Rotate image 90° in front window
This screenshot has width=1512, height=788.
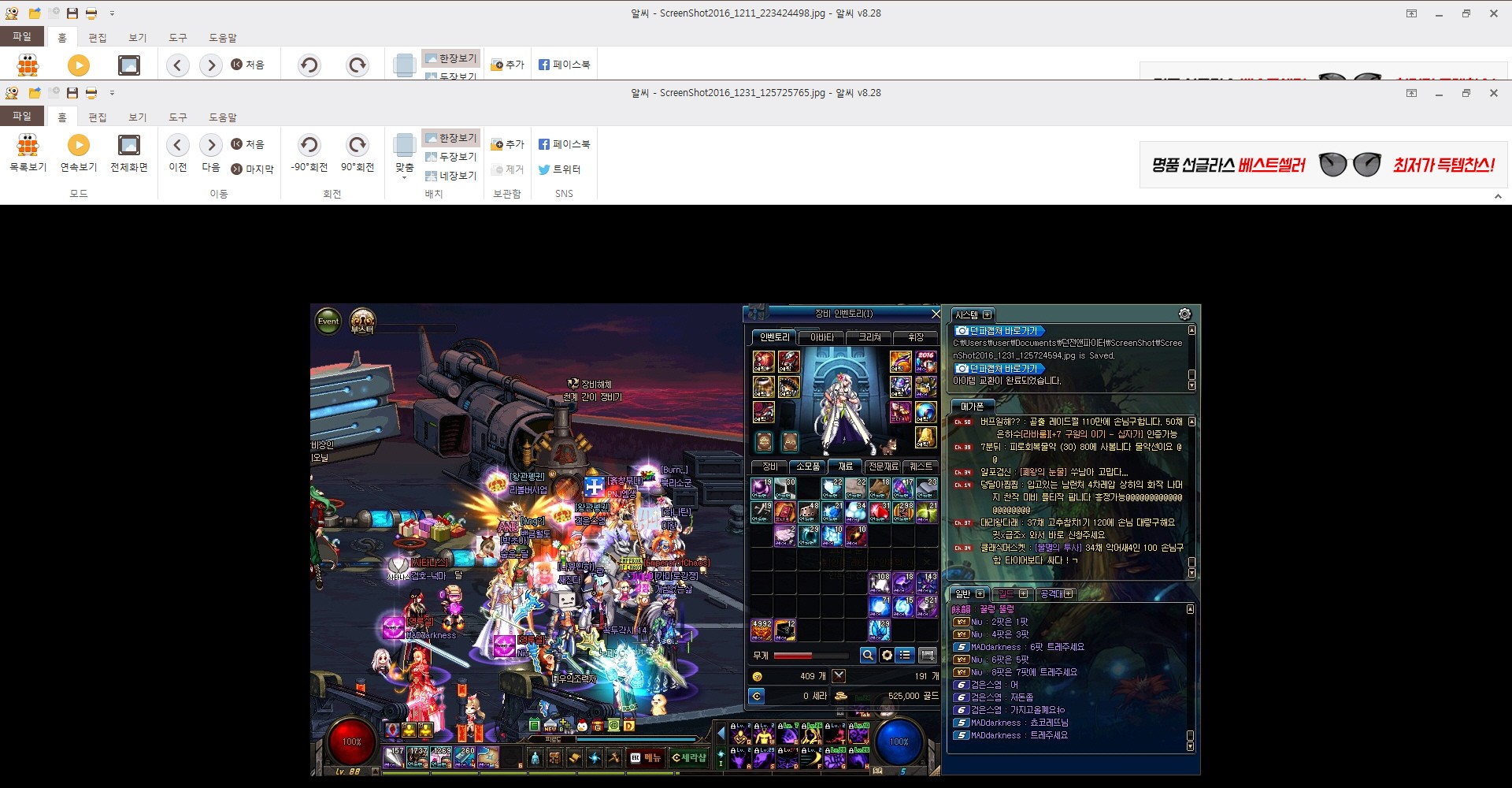point(358,153)
